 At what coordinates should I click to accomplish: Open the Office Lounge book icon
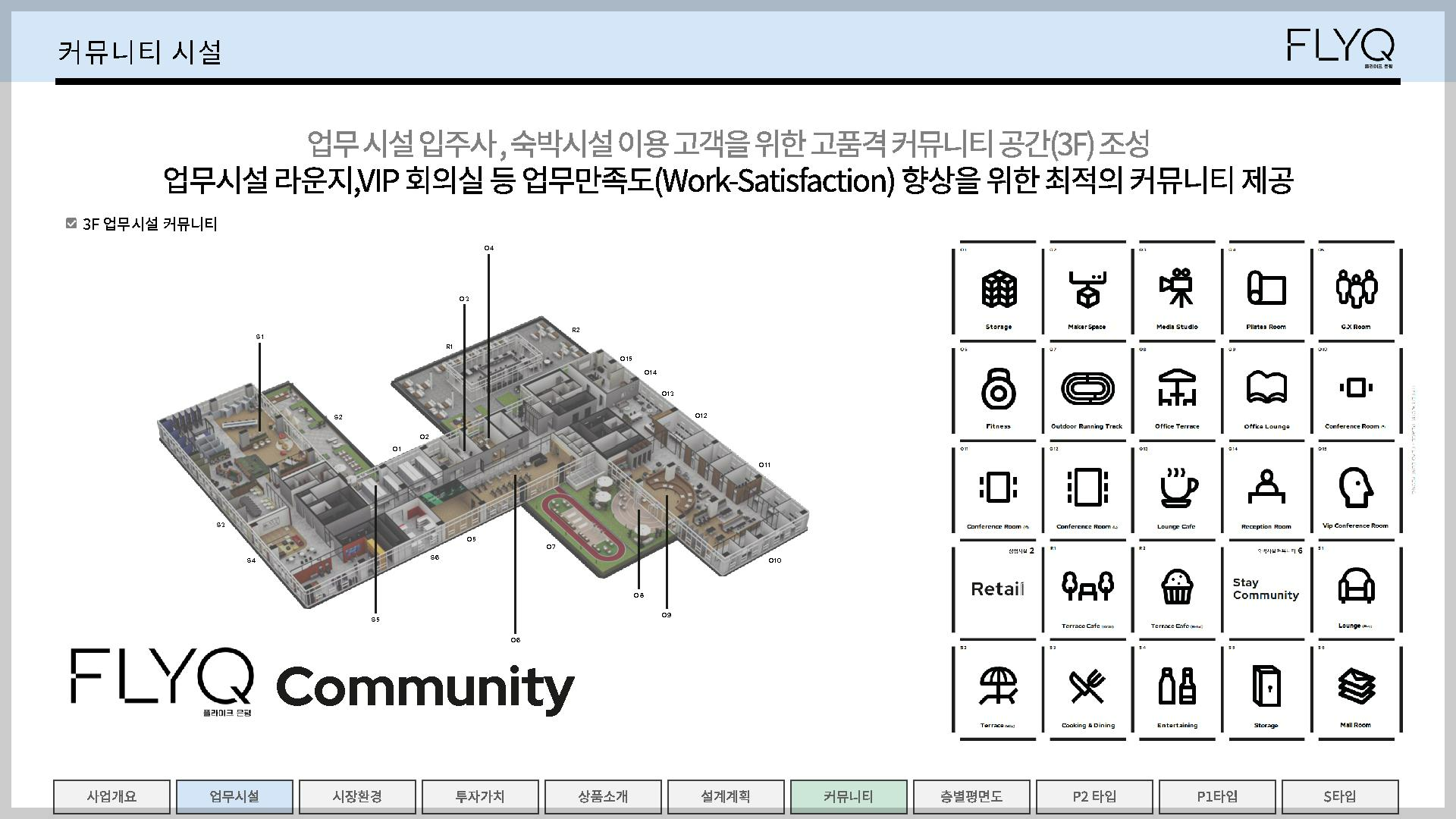[1266, 388]
